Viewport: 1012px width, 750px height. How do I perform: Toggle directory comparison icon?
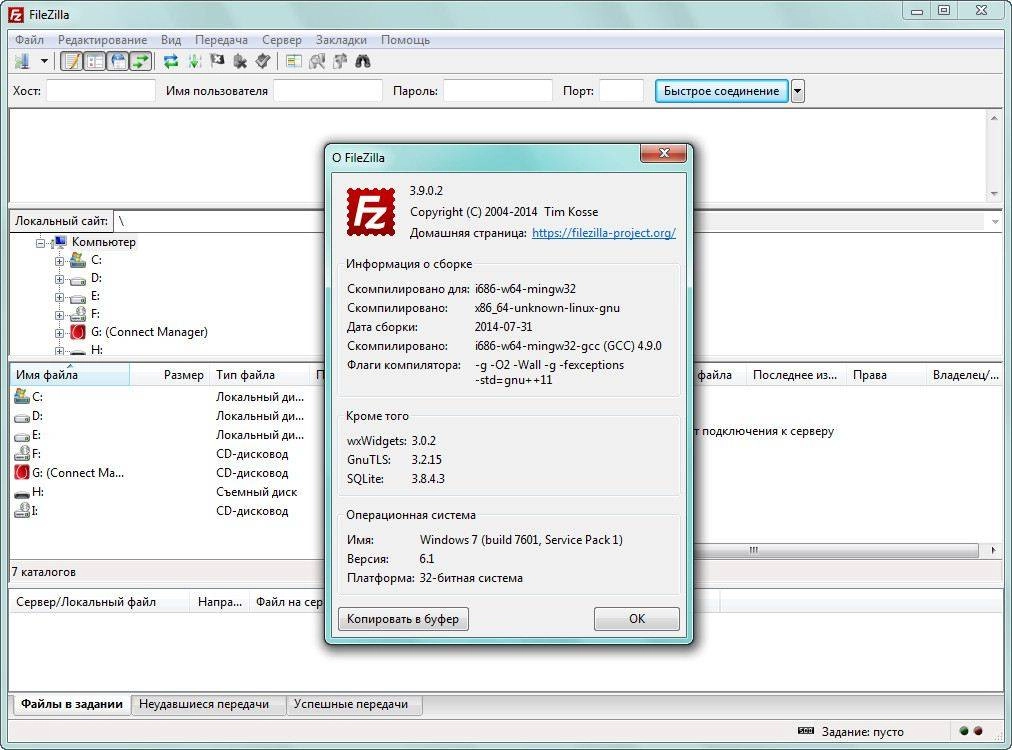pos(317,61)
